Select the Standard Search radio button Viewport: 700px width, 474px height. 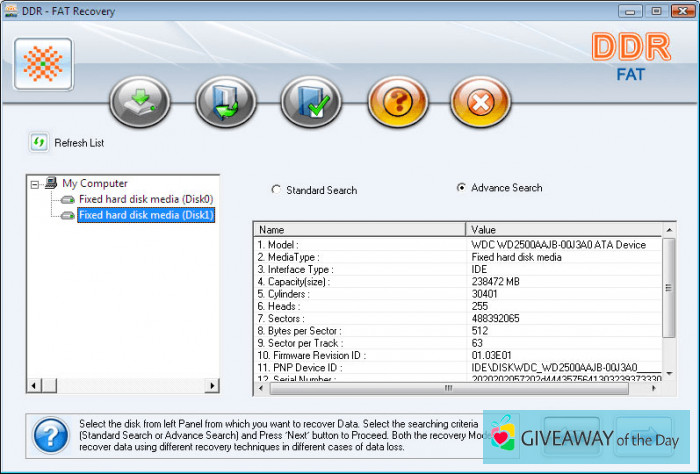(276, 190)
